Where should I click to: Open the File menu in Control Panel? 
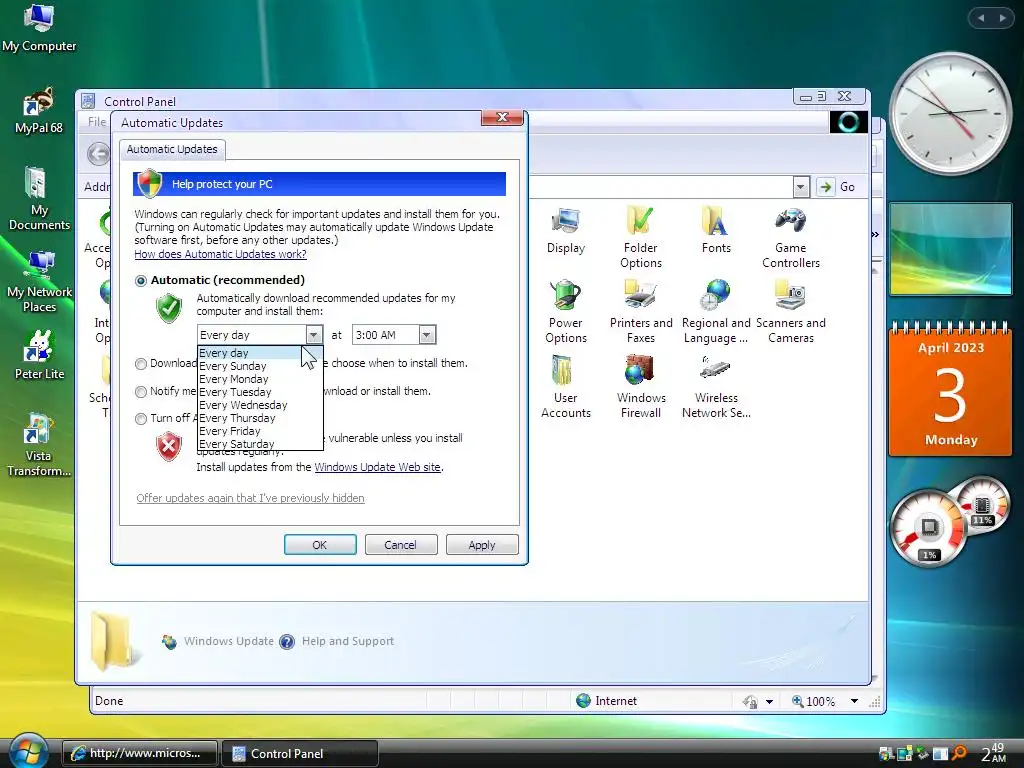[x=97, y=121]
